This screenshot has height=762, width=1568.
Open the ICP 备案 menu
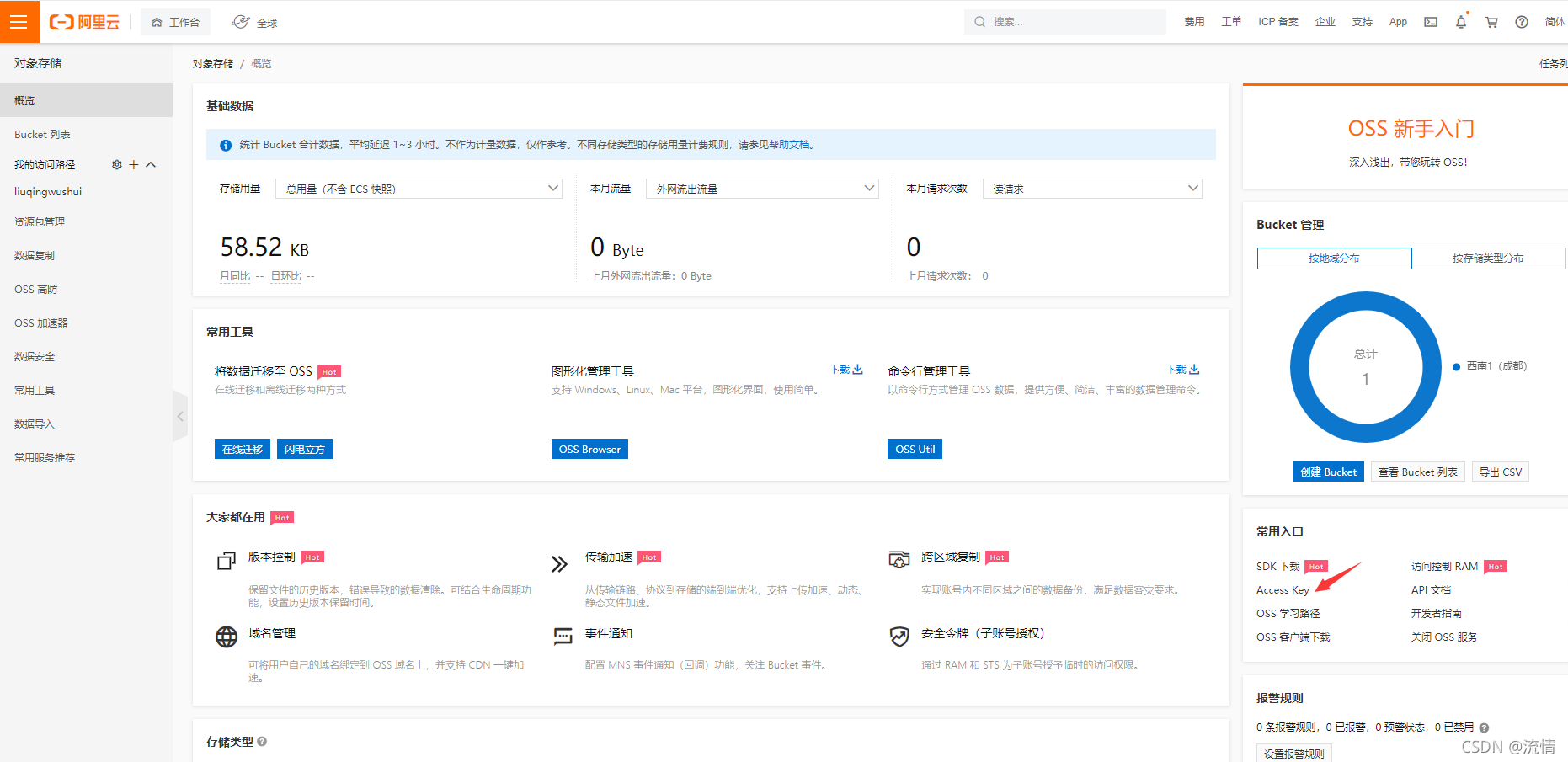point(1278,22)
